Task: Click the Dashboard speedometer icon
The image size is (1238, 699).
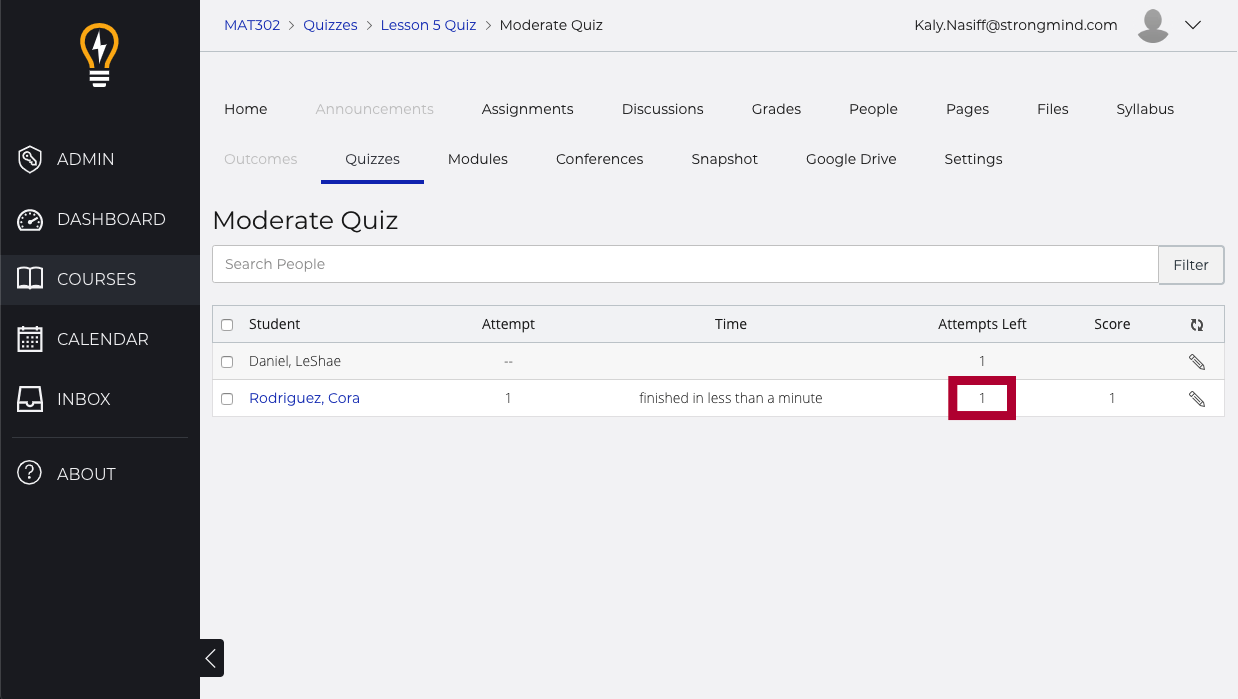Action: pyautogui.click(x=30, y=219)
